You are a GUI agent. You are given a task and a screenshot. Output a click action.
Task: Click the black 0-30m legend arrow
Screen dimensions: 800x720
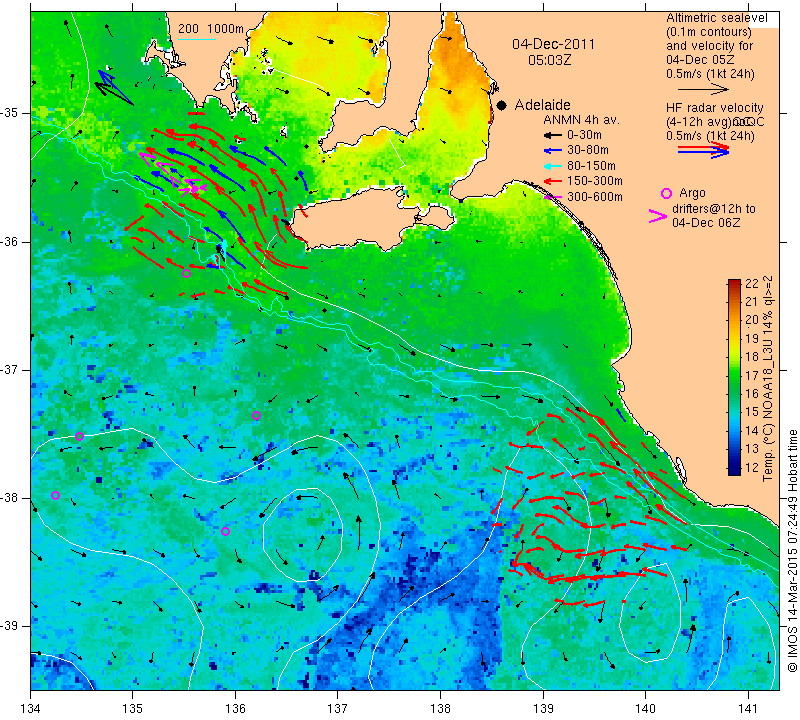tap(552, 136)
